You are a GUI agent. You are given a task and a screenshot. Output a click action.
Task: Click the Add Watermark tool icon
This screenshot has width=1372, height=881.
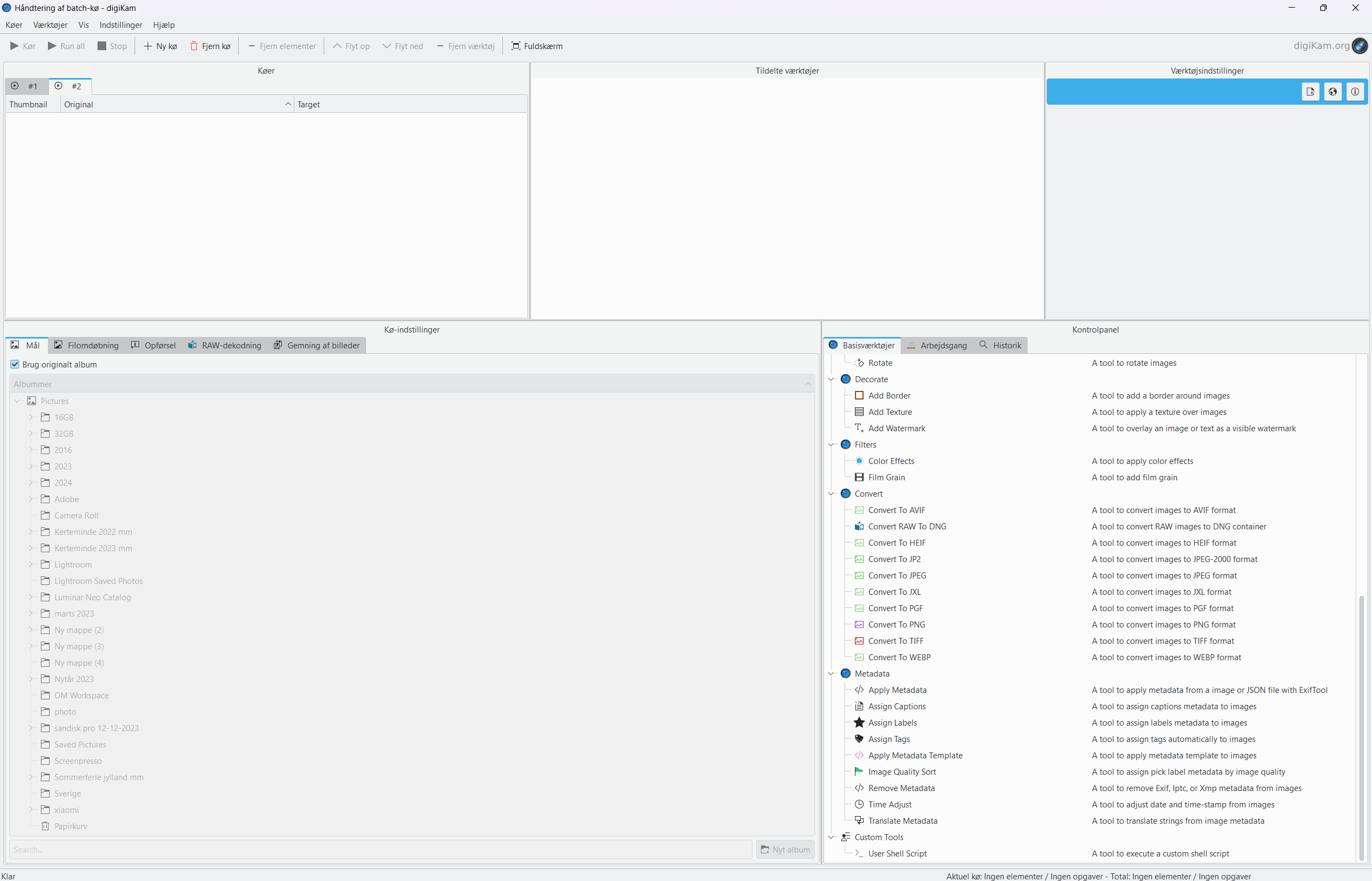tap(859, 428)
